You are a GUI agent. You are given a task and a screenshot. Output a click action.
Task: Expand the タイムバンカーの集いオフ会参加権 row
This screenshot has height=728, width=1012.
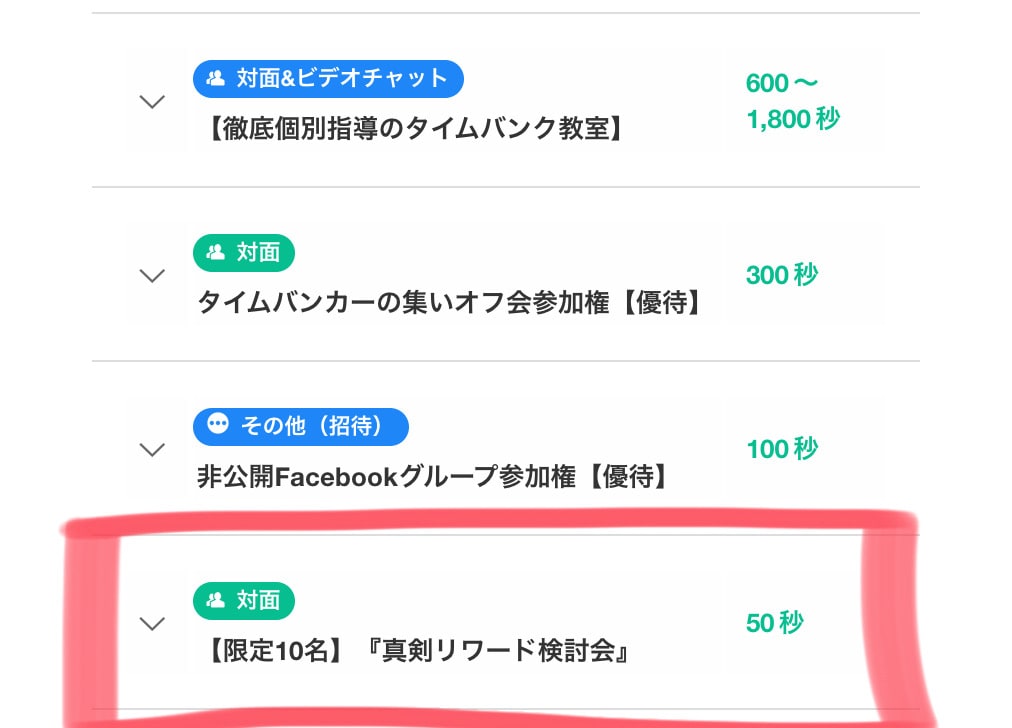click(152, 276)
